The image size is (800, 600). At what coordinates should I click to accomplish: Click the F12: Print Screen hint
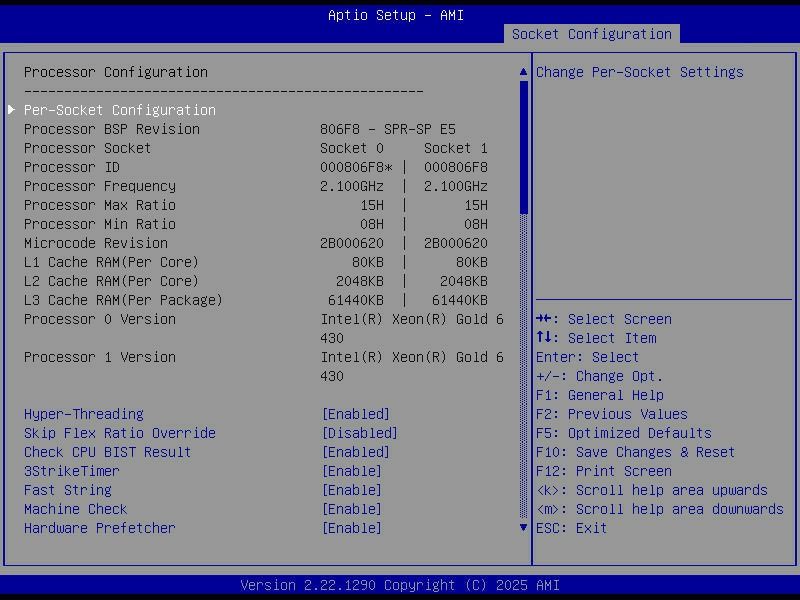pos(604,471)
